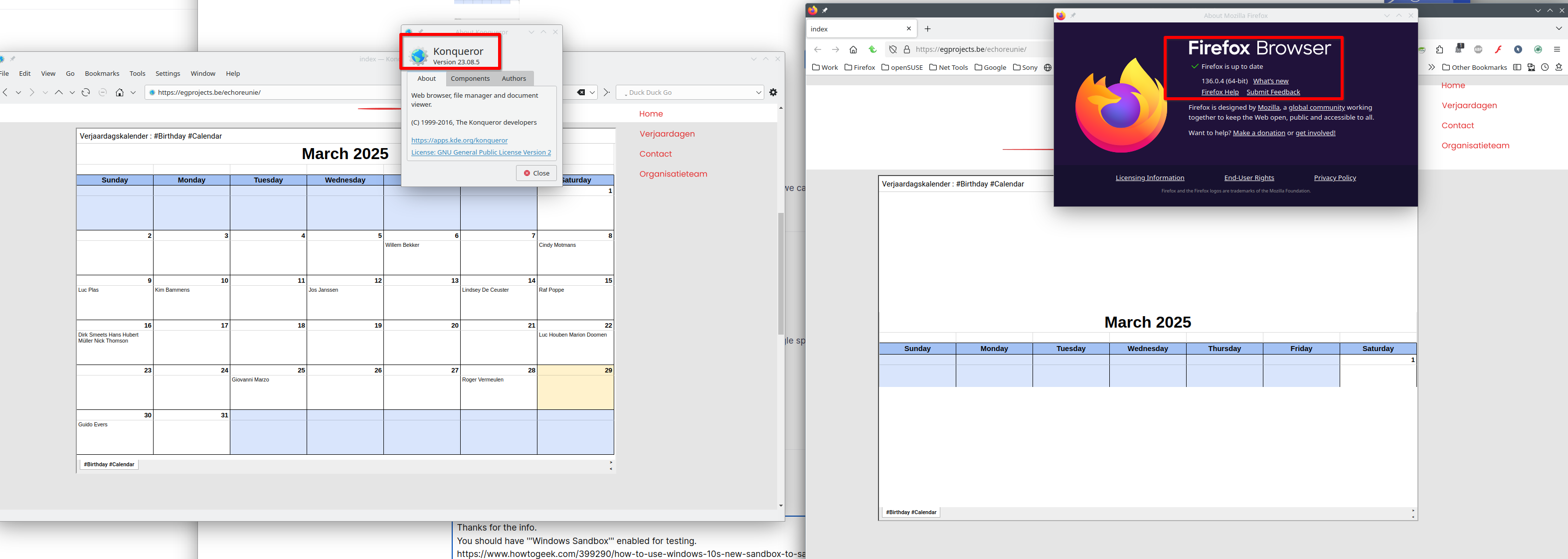This screenshot has width=1568, height=559.
Task: Click Firefox back arrow button
Action: pos(818,50)
